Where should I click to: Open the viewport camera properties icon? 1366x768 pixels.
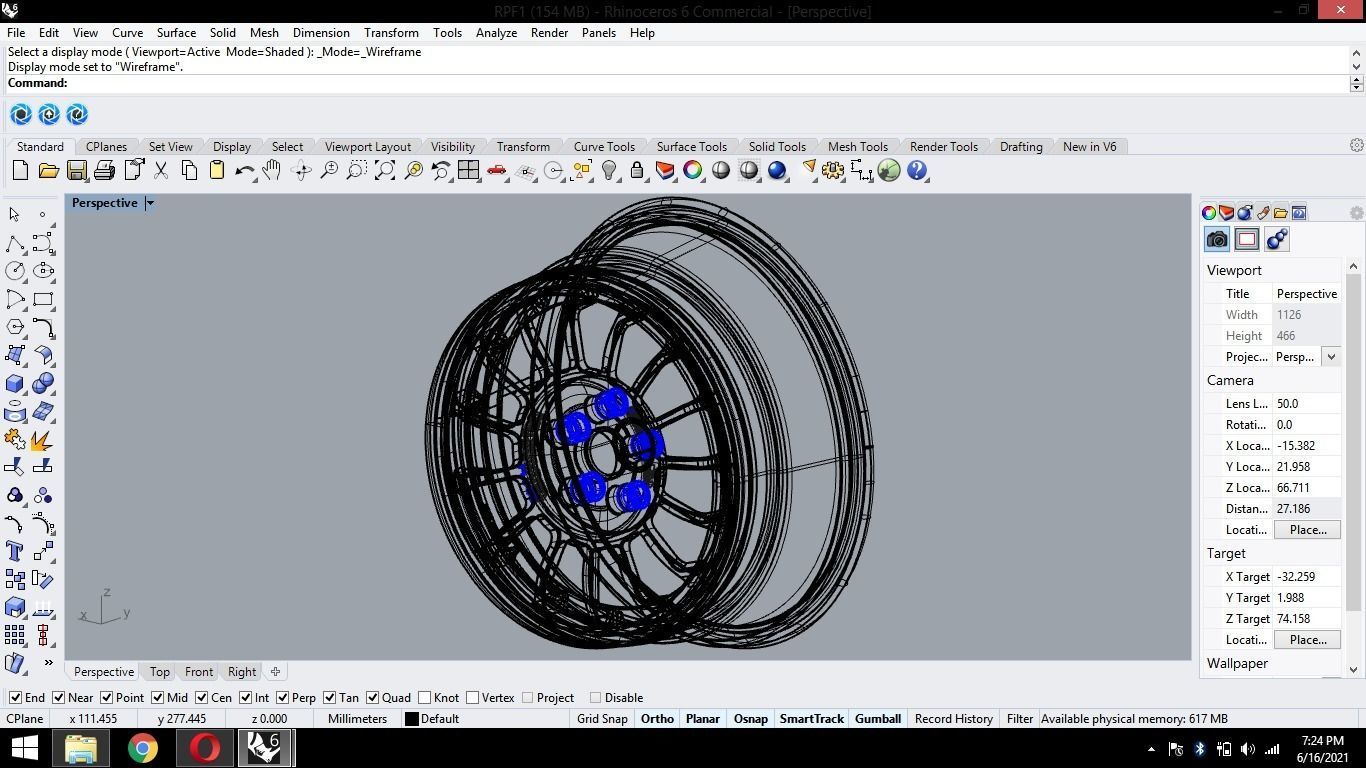coord(1217,239)
